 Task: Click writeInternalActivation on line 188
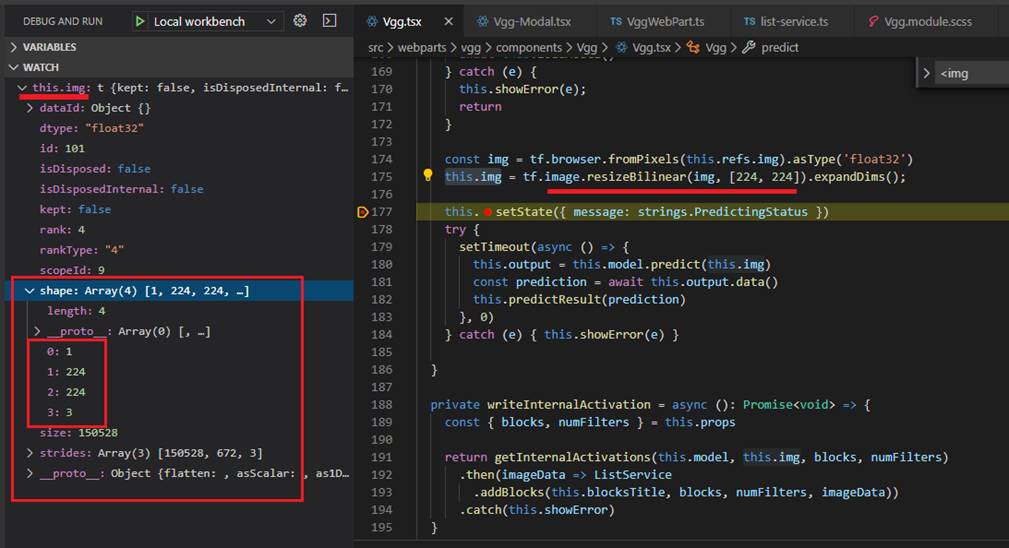569,405
